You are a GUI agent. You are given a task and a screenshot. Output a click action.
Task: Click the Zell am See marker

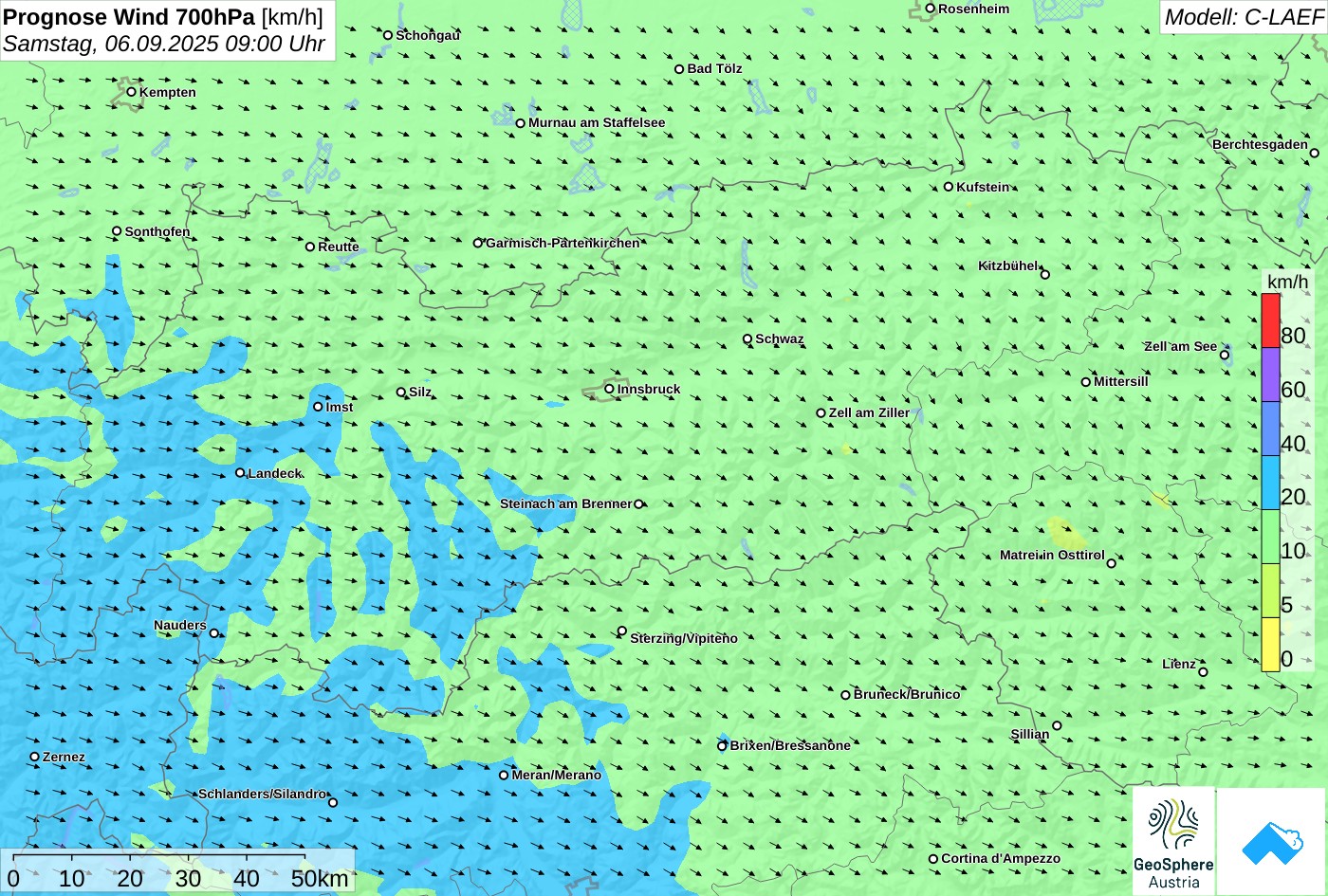click(1225, 356)
